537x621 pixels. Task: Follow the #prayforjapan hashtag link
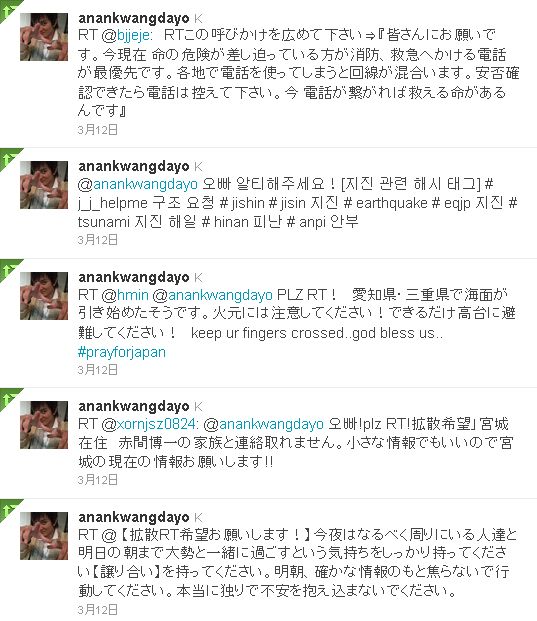[122, 352]
